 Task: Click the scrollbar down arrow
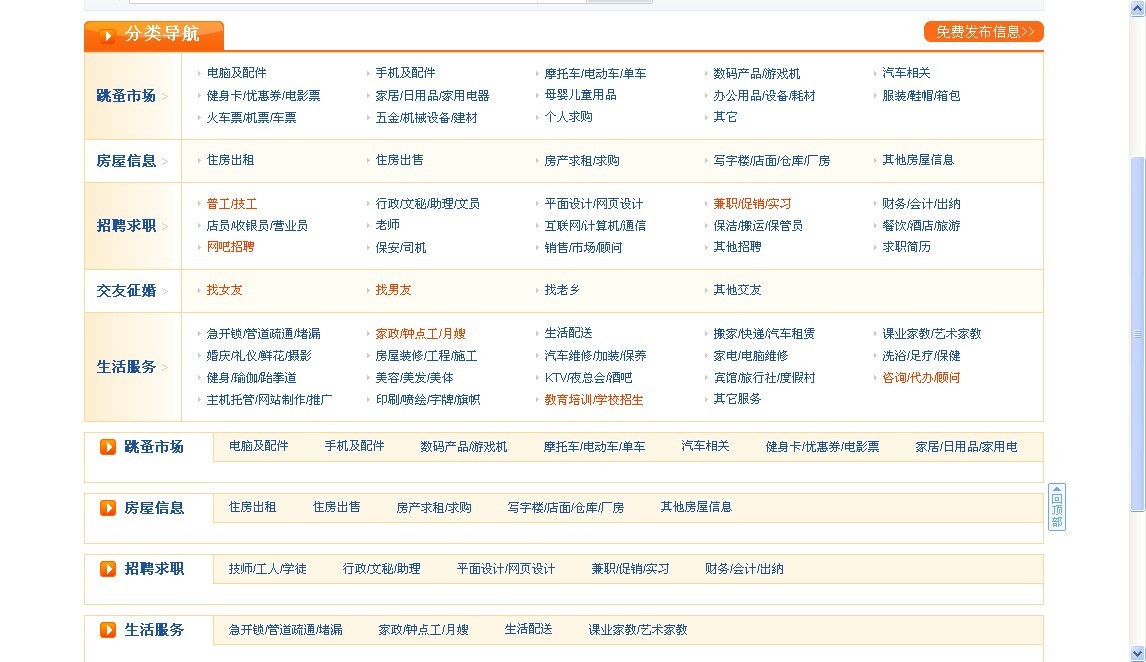coord(1138,654)
